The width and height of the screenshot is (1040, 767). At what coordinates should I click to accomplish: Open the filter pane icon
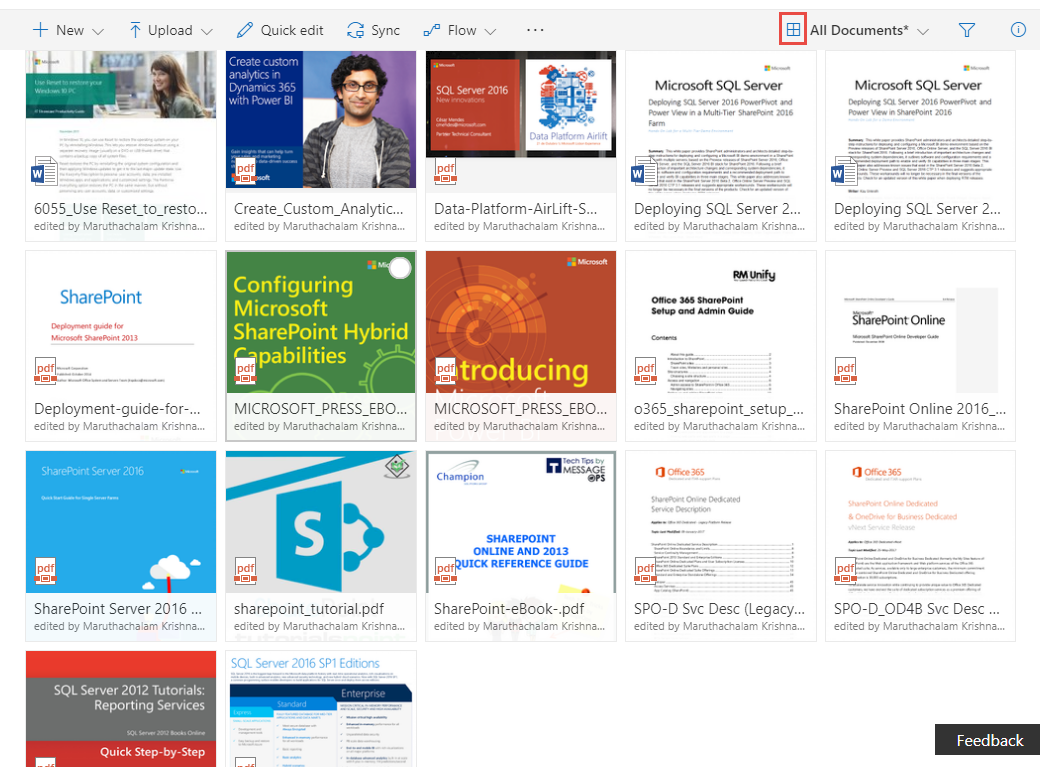(967, 31)
